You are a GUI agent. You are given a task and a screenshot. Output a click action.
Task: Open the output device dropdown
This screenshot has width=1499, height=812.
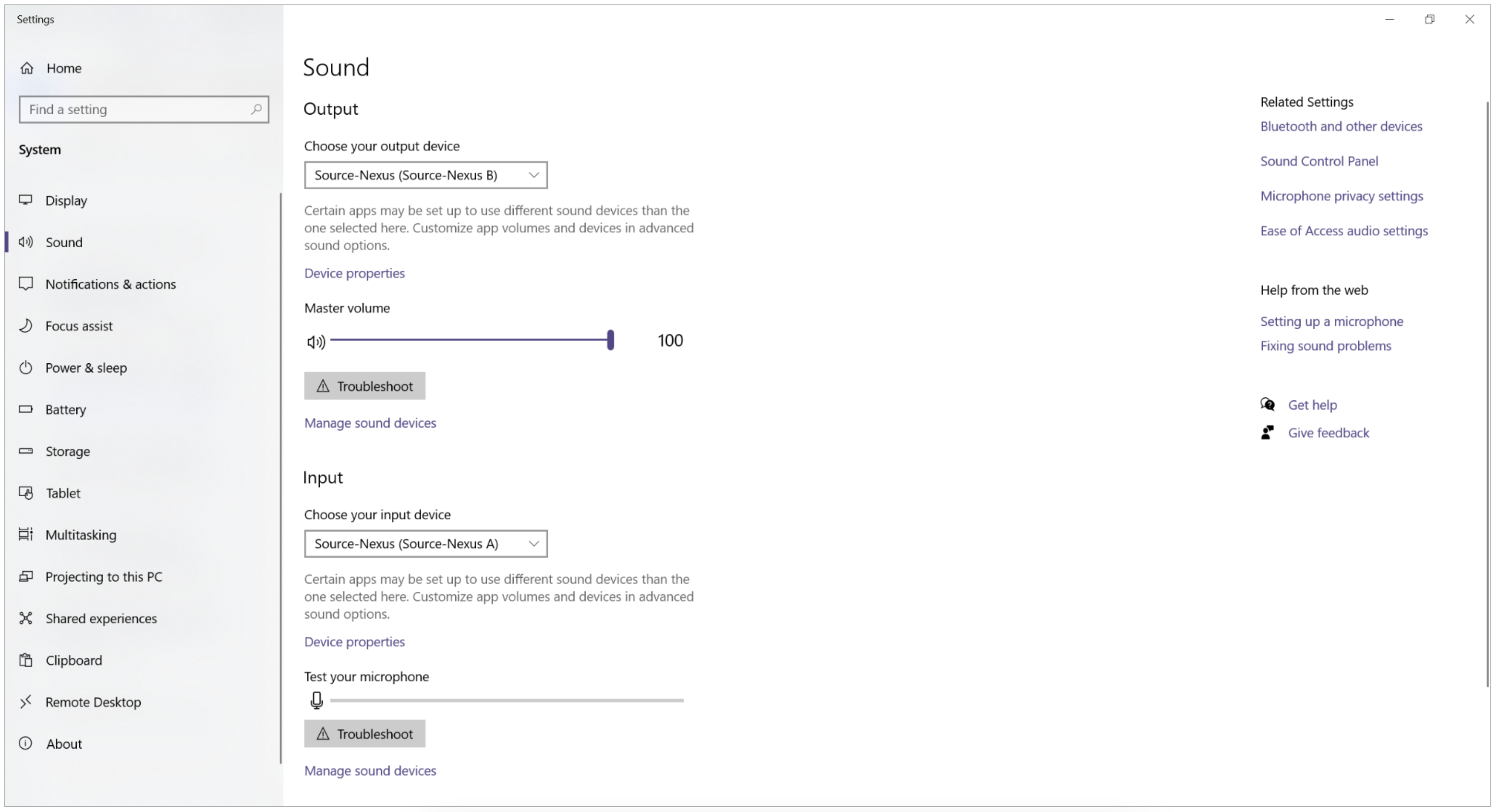[x=425, y=175]
